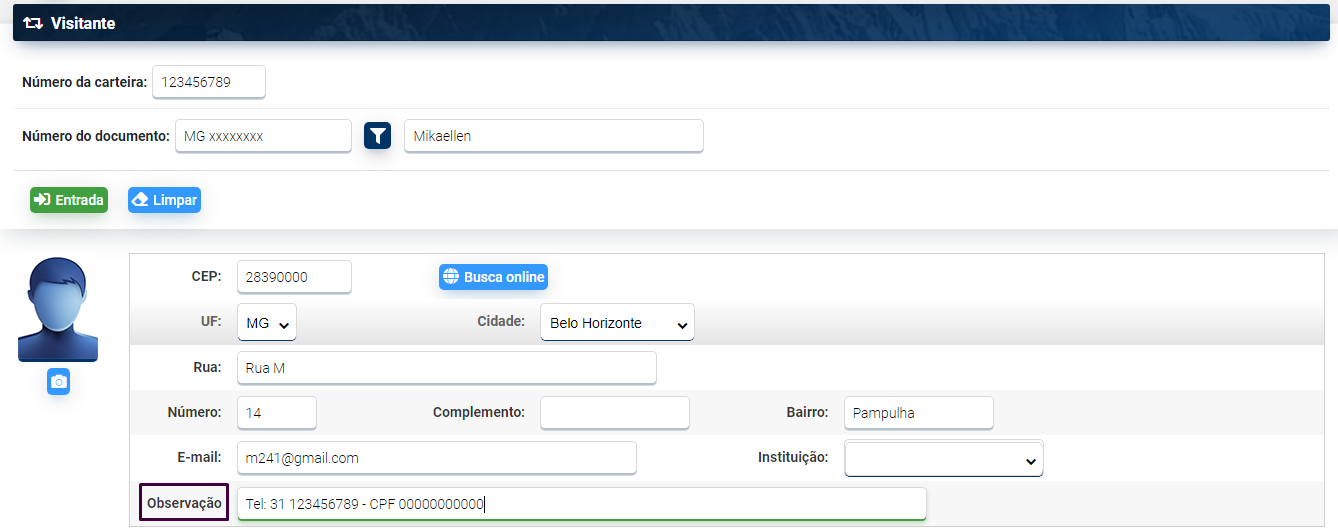Click the filter funnel icon button
The height and width of the screenshot is (532, 1338).
click(377, 136)
